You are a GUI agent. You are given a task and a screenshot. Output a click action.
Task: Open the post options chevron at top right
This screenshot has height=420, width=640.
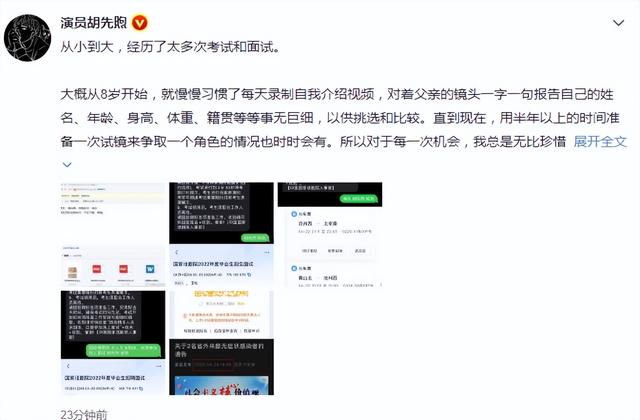619,23
